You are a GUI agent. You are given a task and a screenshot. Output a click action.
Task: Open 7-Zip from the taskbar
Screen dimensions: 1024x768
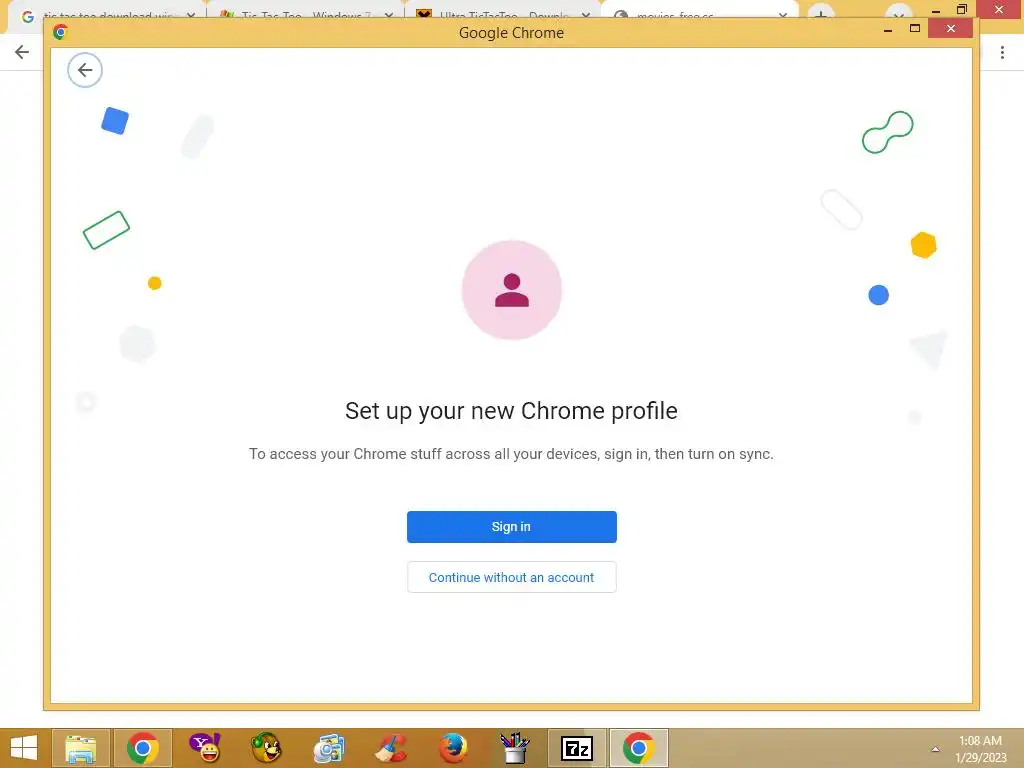577,748
